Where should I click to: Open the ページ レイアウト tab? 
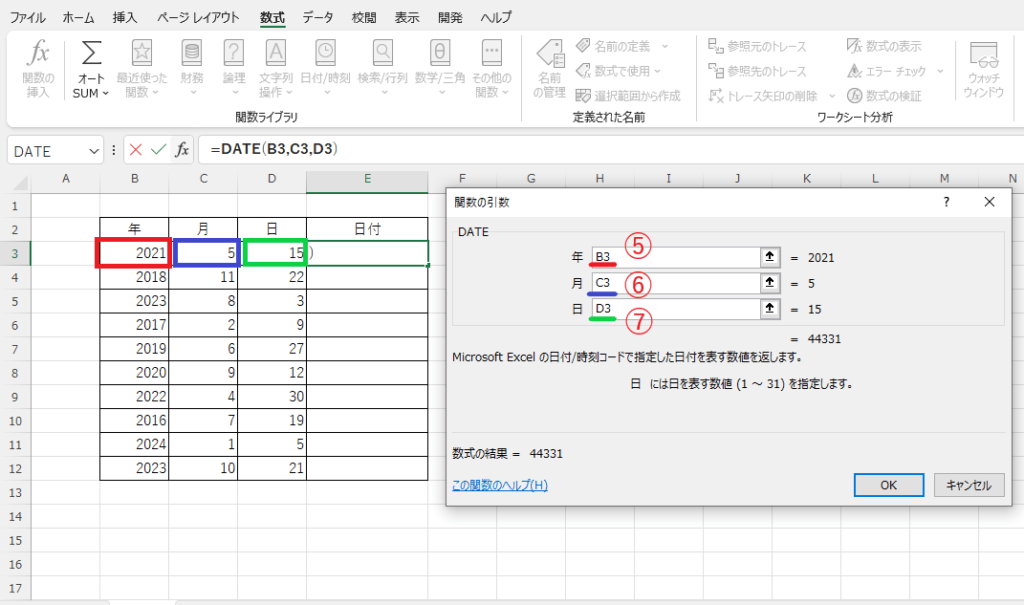198,18
